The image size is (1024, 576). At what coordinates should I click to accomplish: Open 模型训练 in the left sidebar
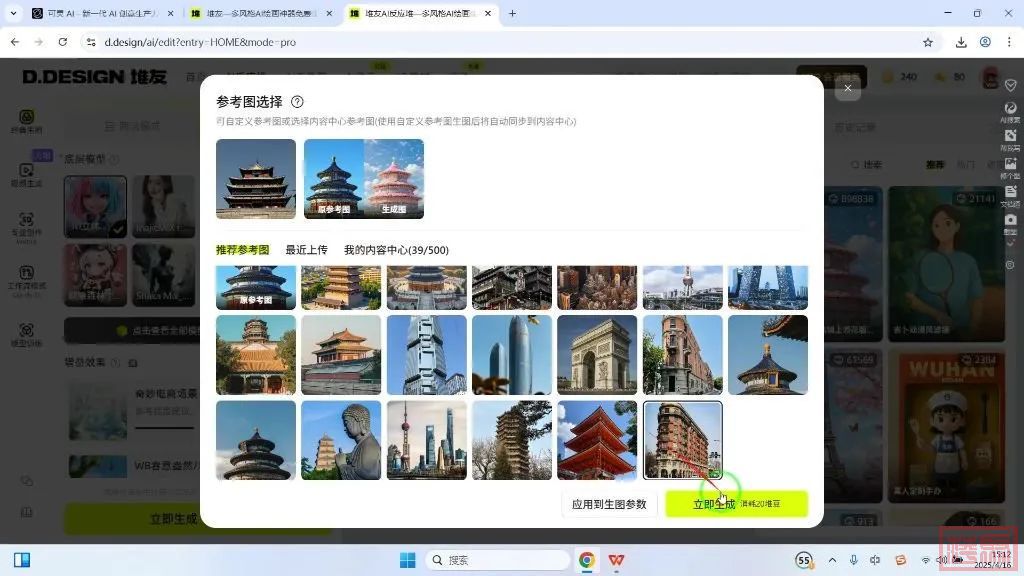click(x=26, y=334)
